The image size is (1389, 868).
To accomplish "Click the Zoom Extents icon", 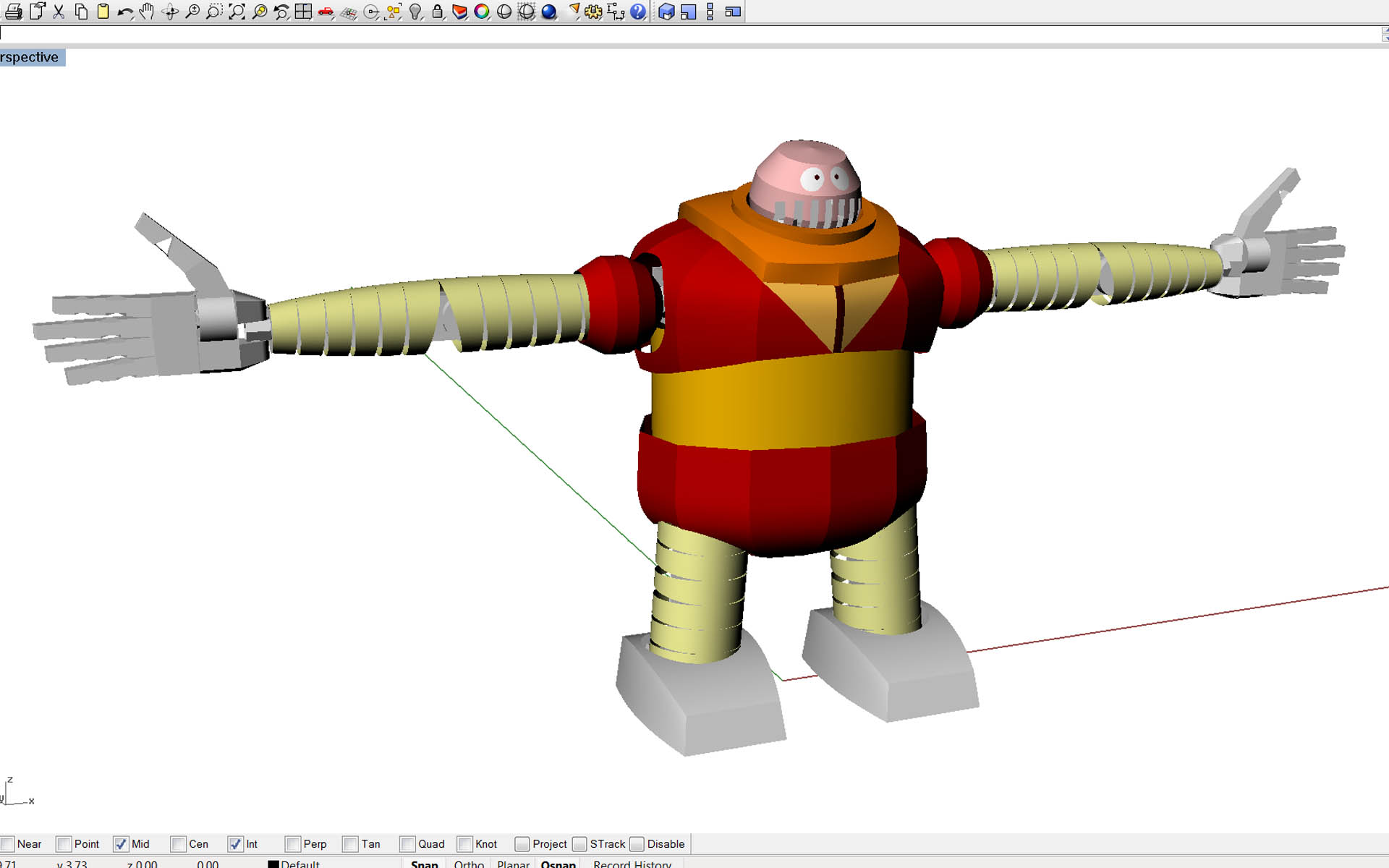I will (x=237, y=12).
